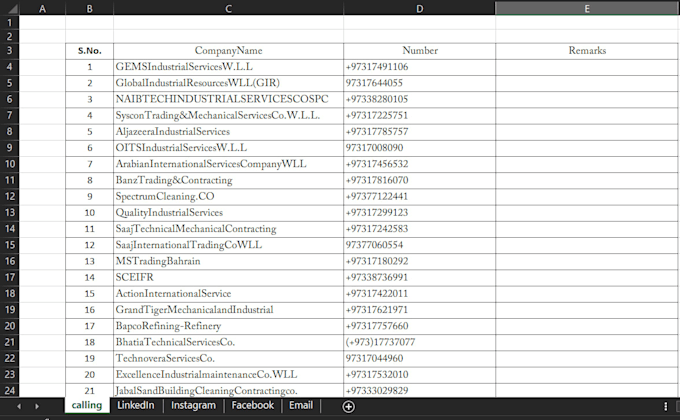Select cell GlobalIndustrialResourcesWLL(GIR)

click(x=228, y=83)
